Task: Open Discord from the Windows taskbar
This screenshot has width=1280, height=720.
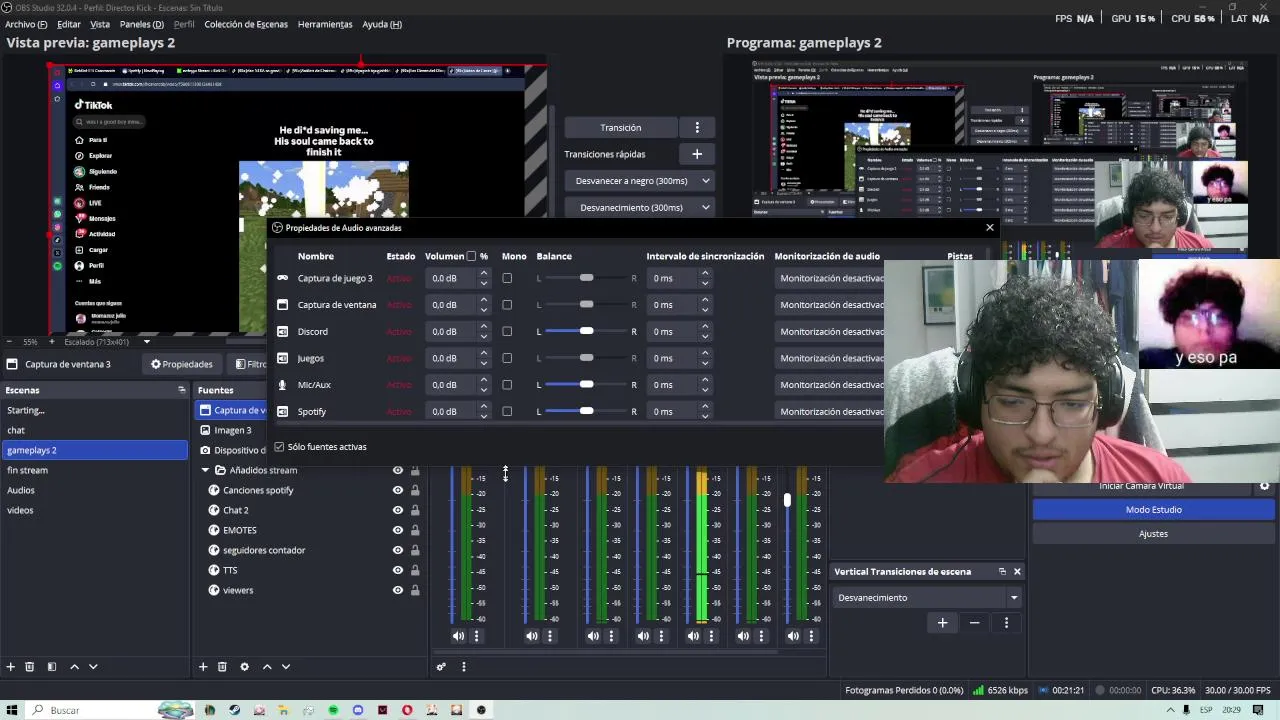Action: click(358, 710)
